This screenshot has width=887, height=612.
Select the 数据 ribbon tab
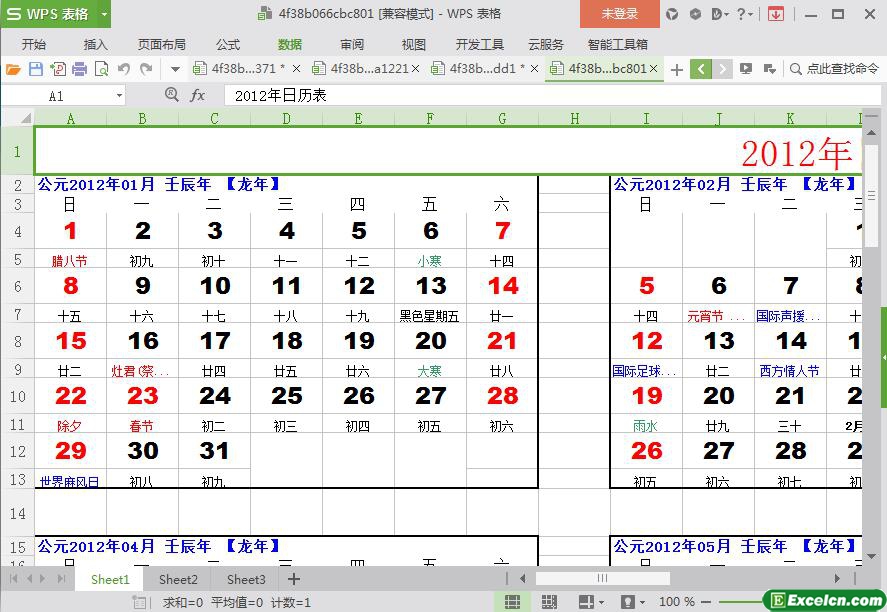290,44
